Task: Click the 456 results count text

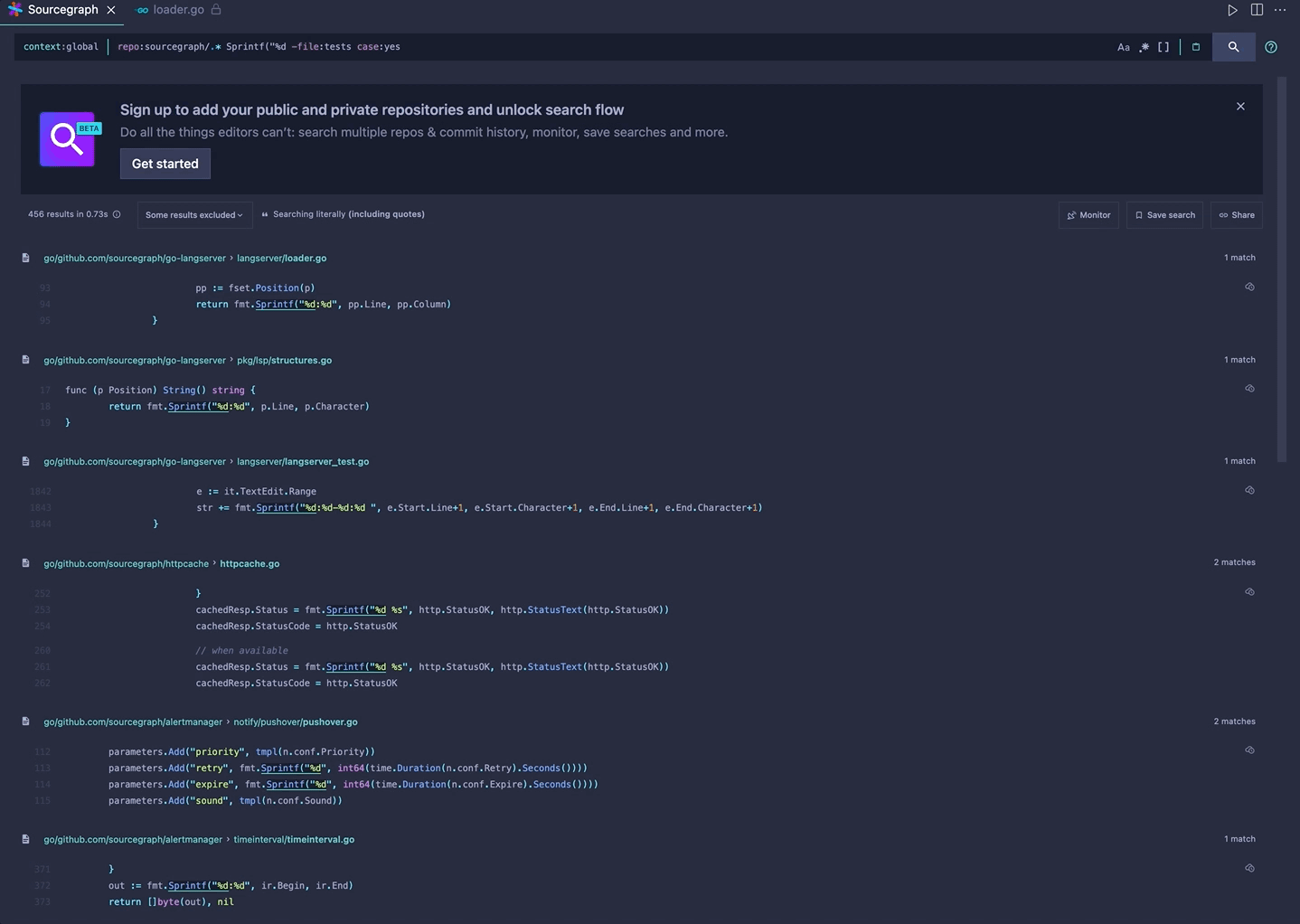Action: (x=68, y=214)
